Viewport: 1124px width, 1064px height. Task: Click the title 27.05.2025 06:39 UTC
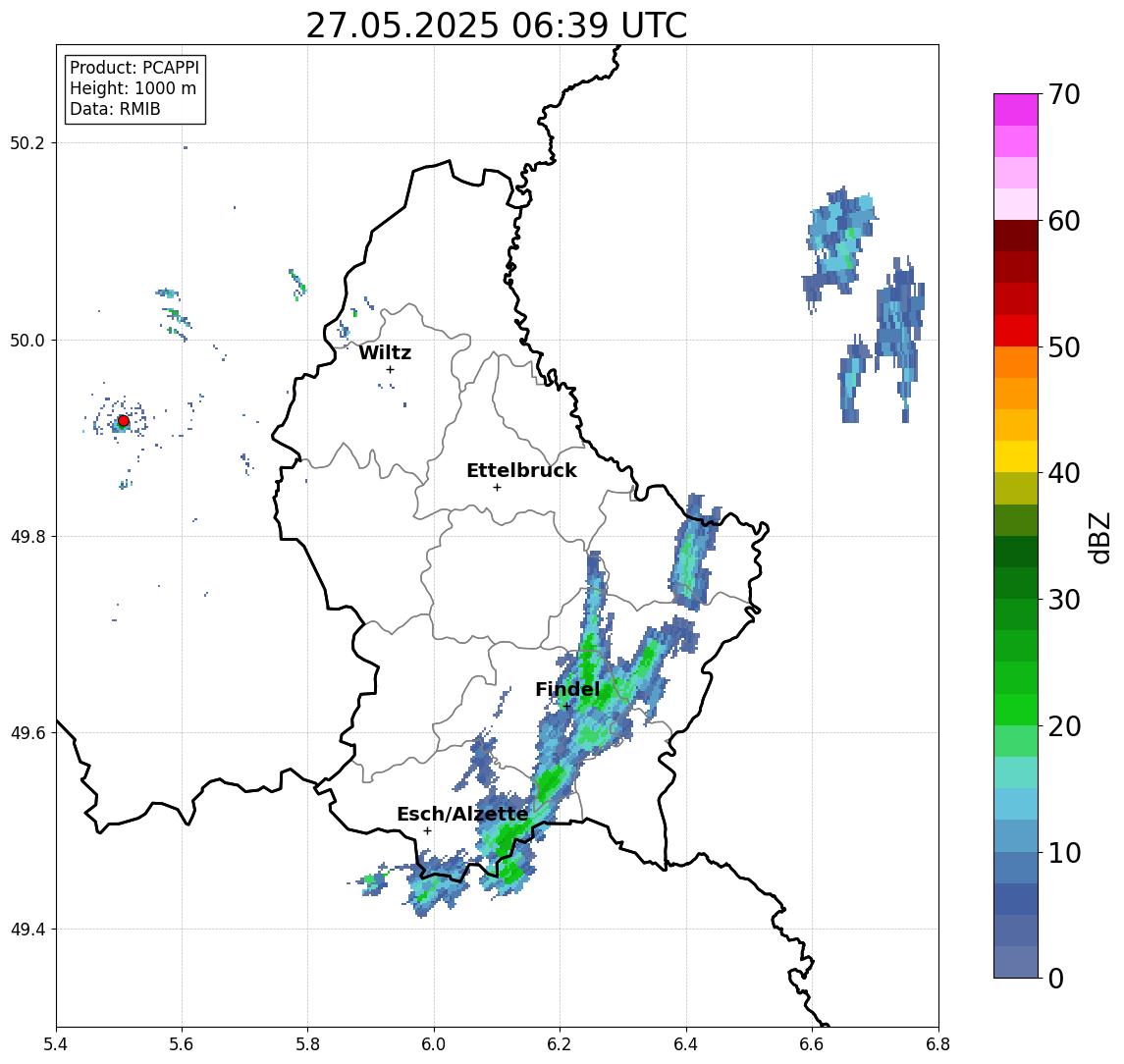click(x=497, y=26)
